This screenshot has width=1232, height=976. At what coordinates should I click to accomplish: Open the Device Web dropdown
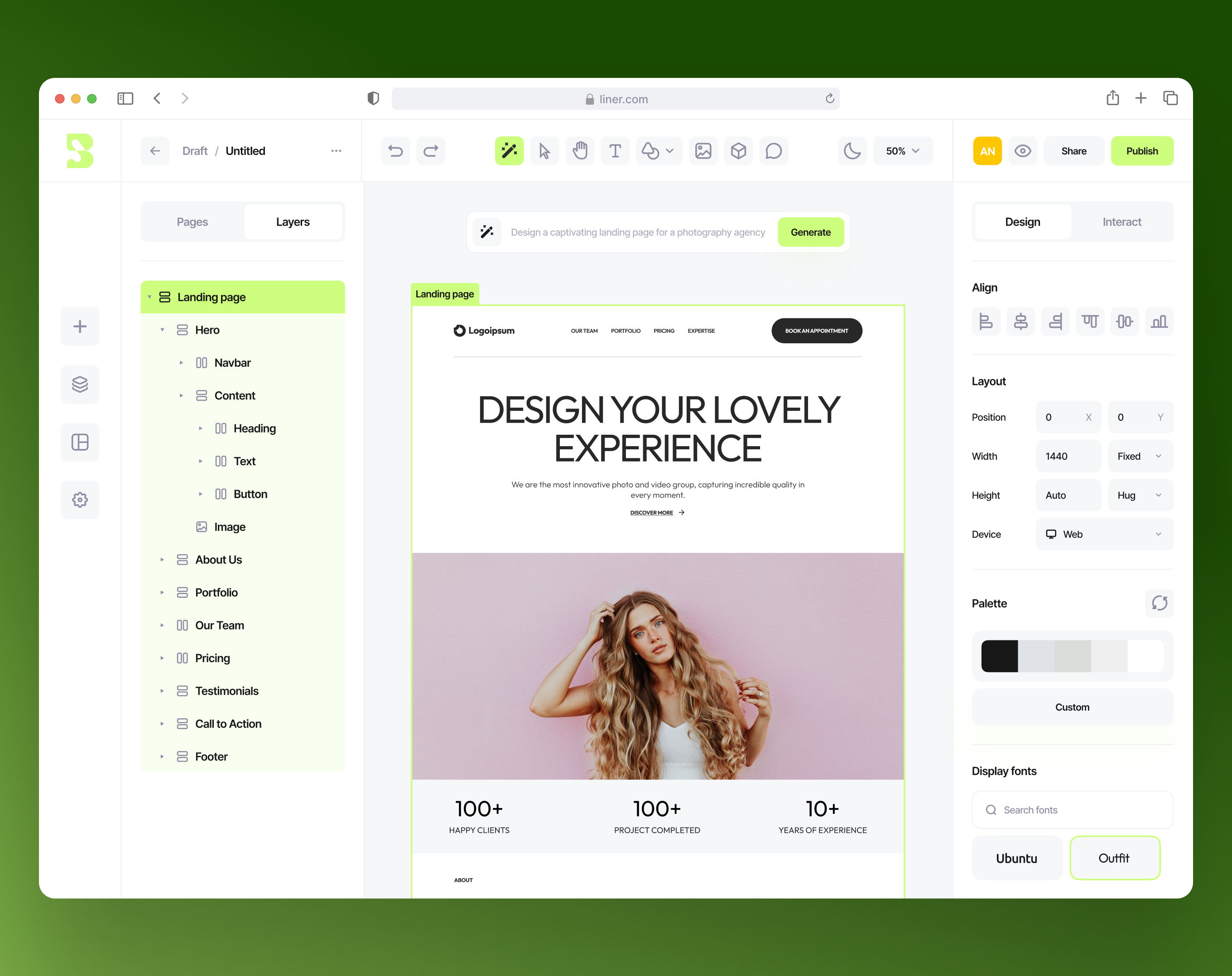(1104, 534)
